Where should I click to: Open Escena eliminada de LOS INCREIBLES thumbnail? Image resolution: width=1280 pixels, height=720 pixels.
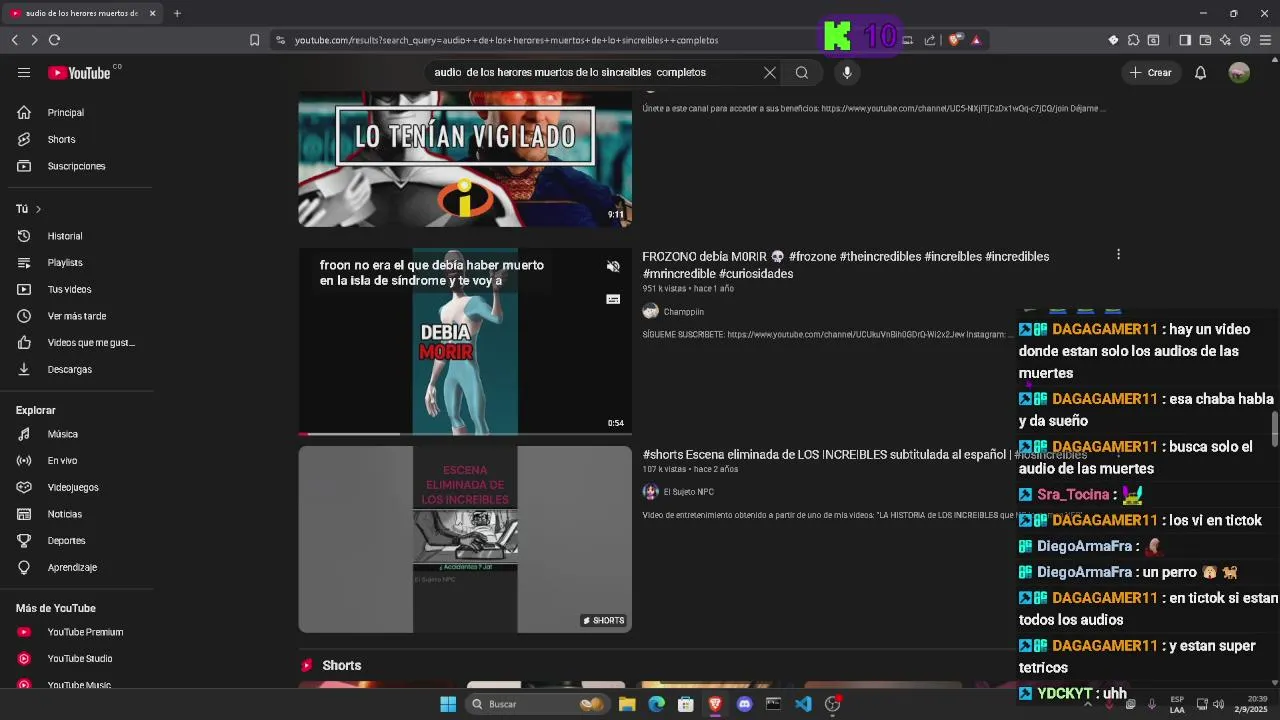pyautogui.click(x=465, y=539)
